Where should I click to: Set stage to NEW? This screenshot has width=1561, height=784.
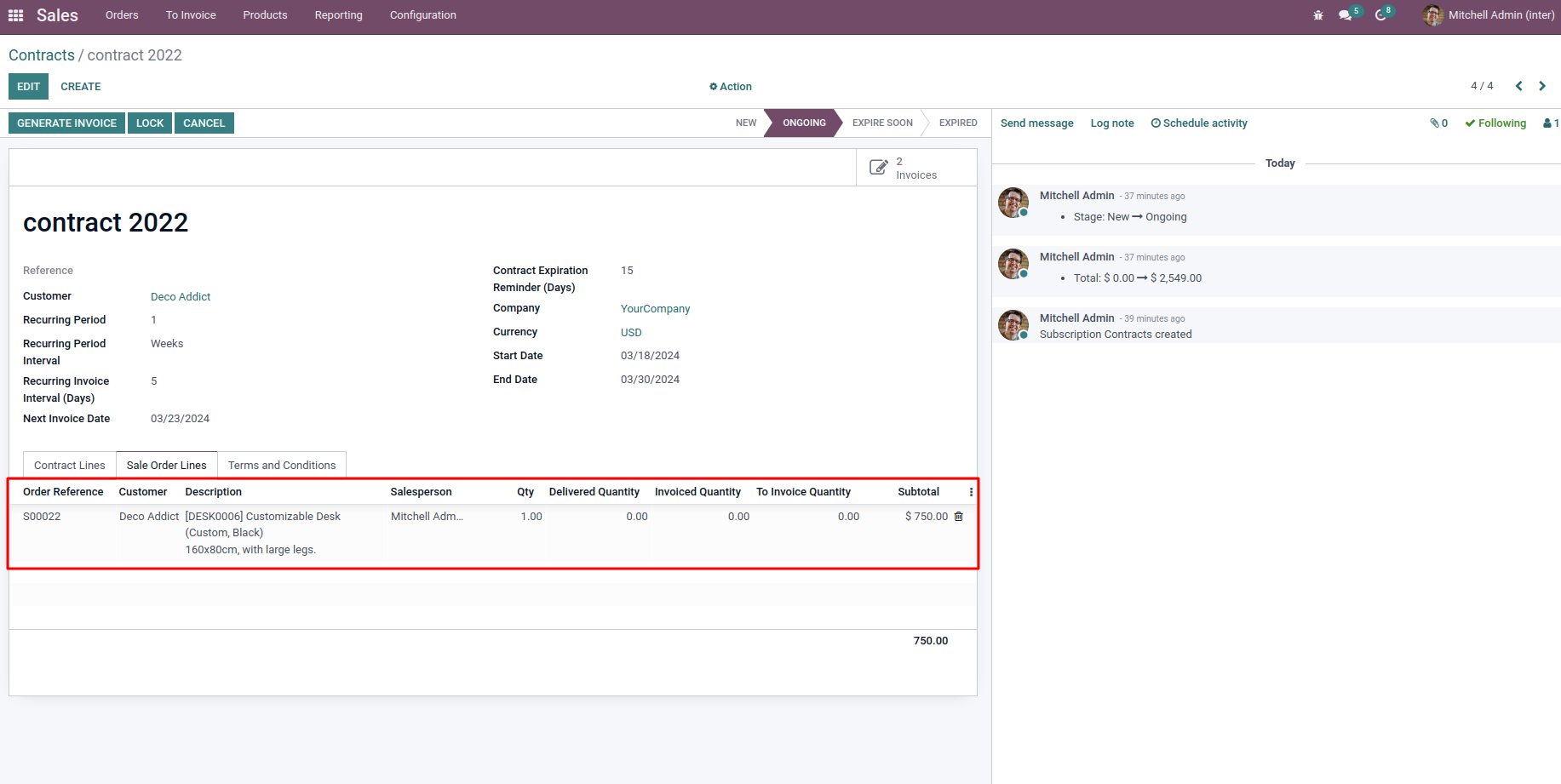(746, 123)
